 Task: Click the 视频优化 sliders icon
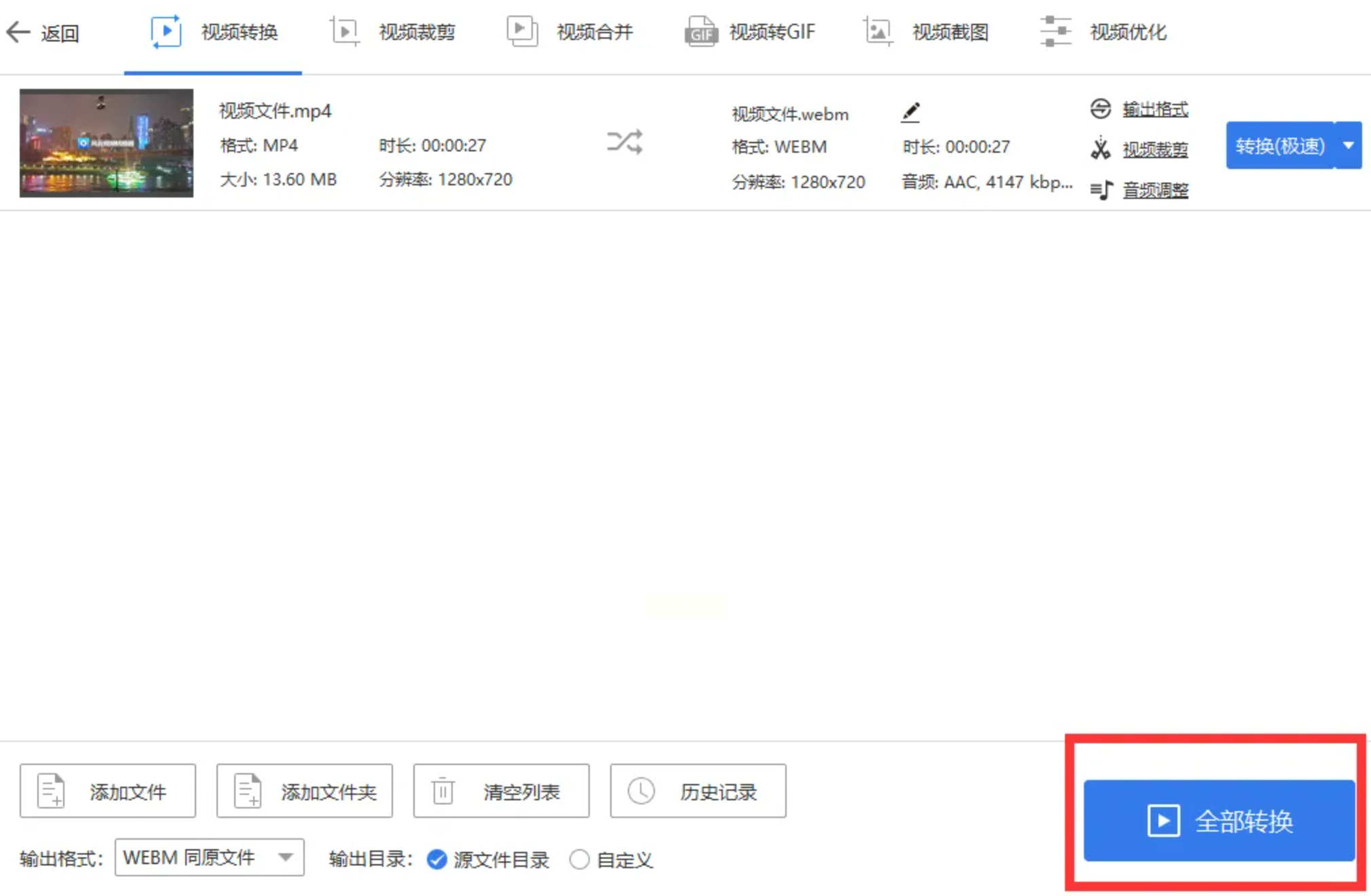pos(1055,32)
